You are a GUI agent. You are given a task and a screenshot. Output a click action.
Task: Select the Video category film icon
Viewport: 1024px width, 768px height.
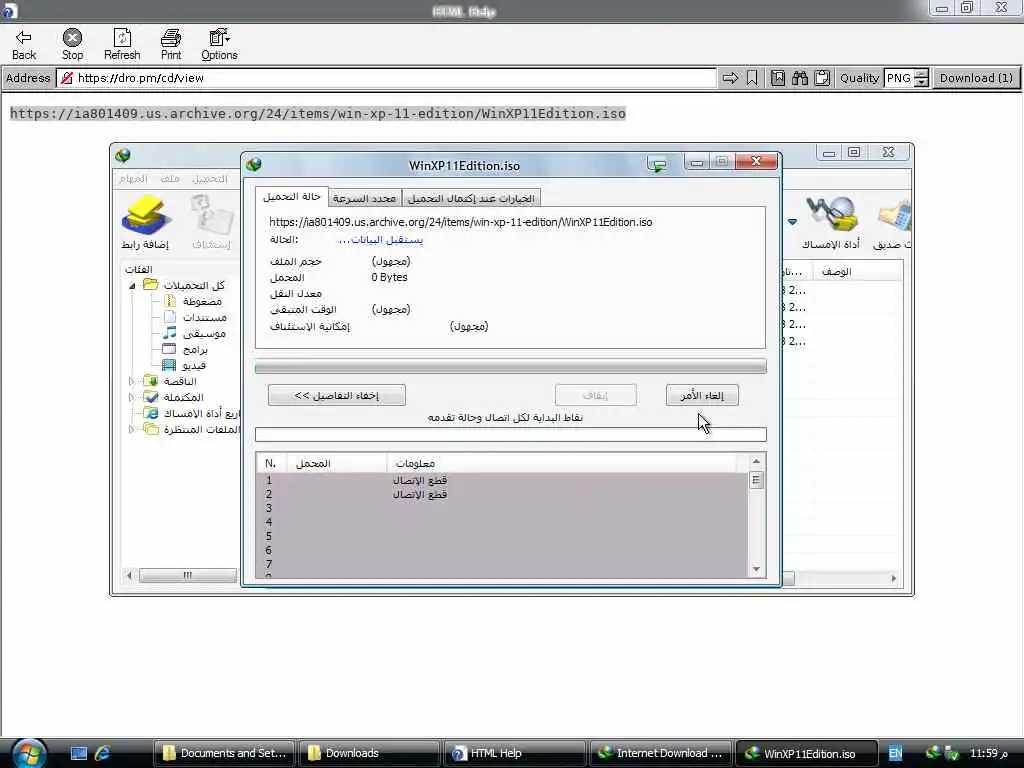pos(169,365)
